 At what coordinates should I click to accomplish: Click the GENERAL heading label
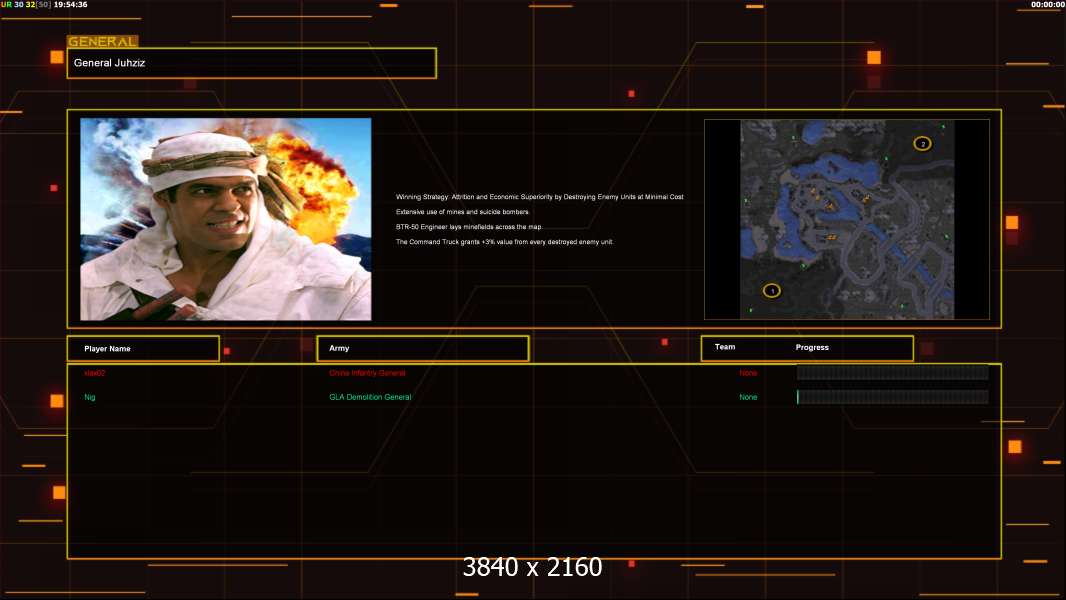(x=103, y=41)
